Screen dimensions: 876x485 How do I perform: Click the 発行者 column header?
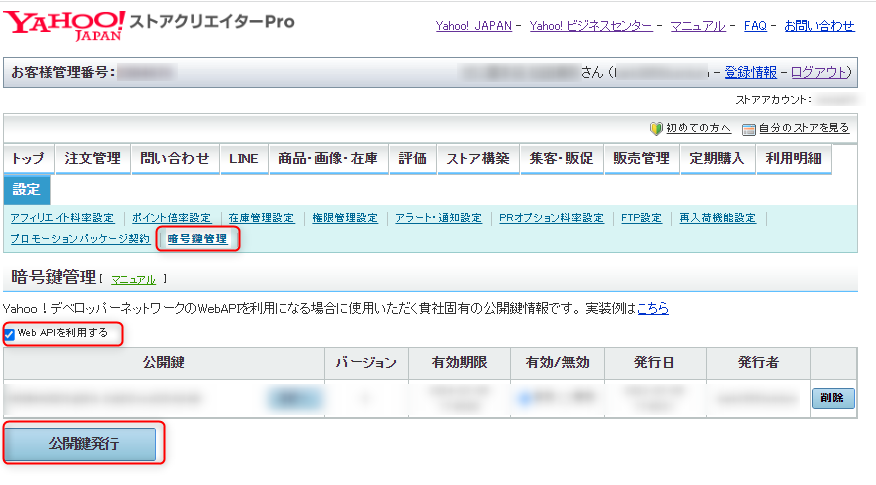coord(758,363)
